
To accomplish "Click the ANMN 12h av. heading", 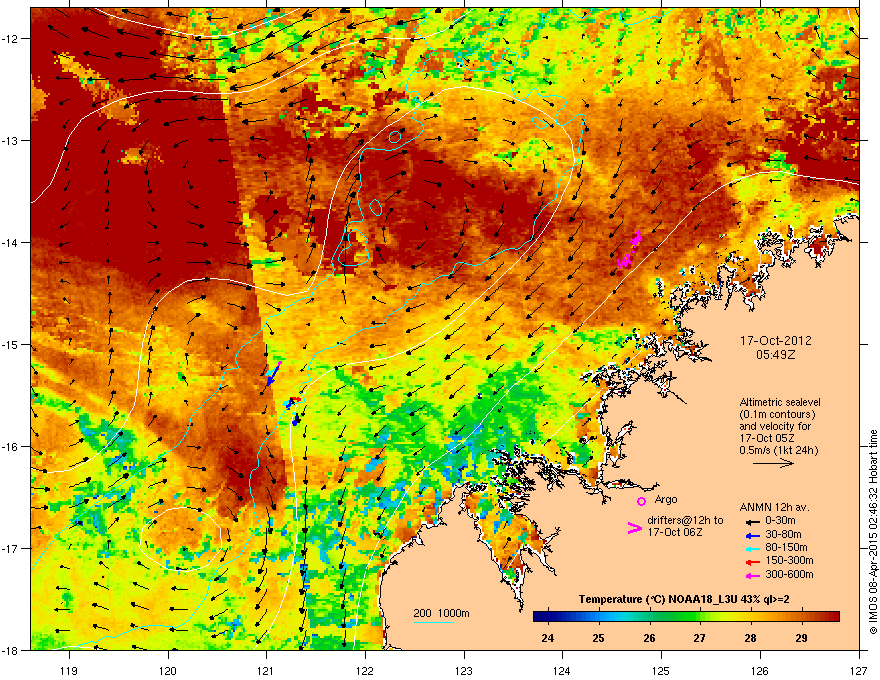I will [x=774, y=508].
